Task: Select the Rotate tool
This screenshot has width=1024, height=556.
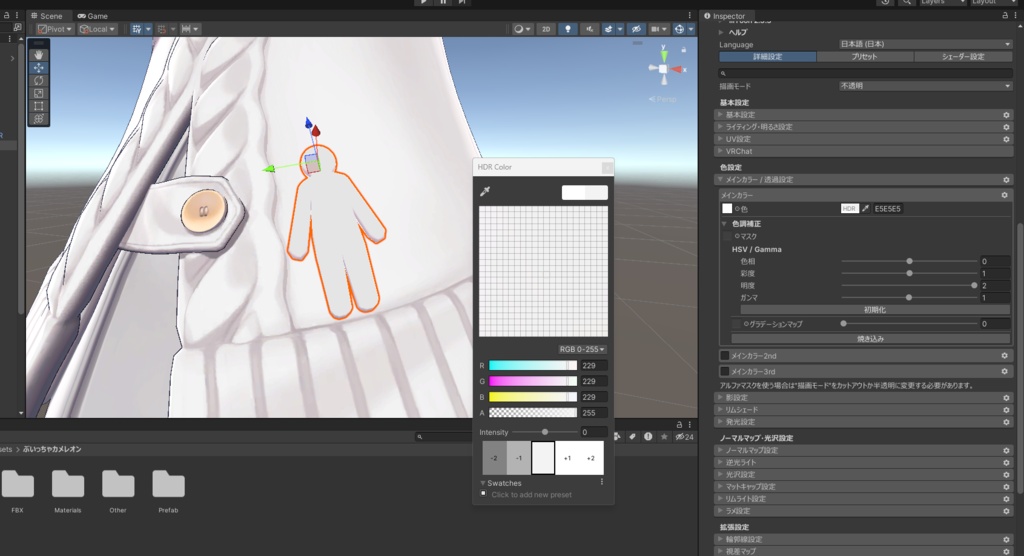Action: [39, 80]
